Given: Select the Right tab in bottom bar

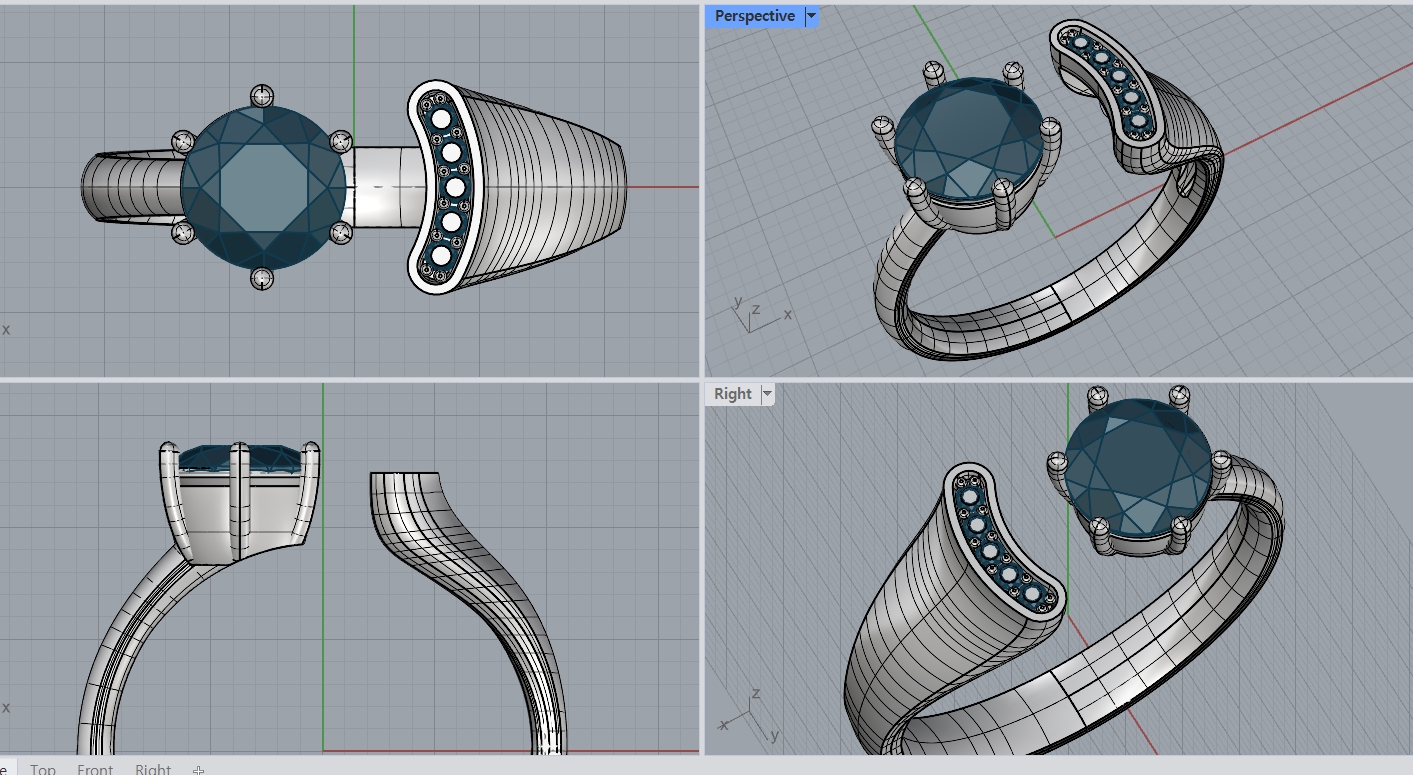Looking at the screenshot, I should (153, 768).
